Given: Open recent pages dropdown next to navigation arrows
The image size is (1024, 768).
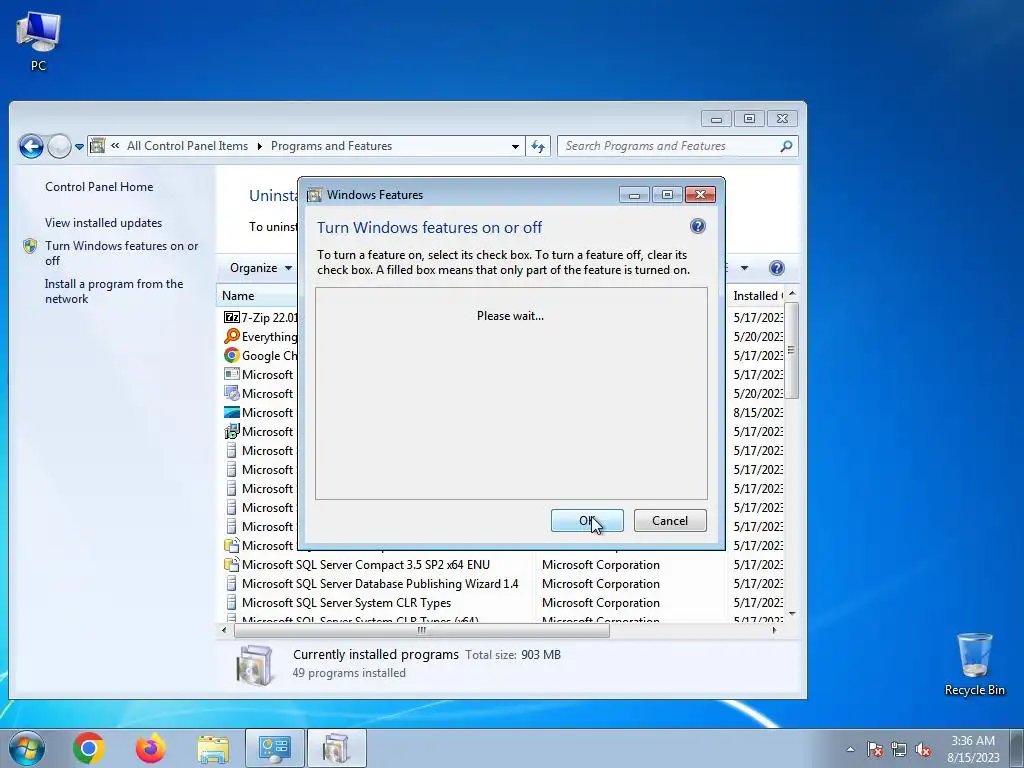Looking at the screenshot, I should [79, 147].
